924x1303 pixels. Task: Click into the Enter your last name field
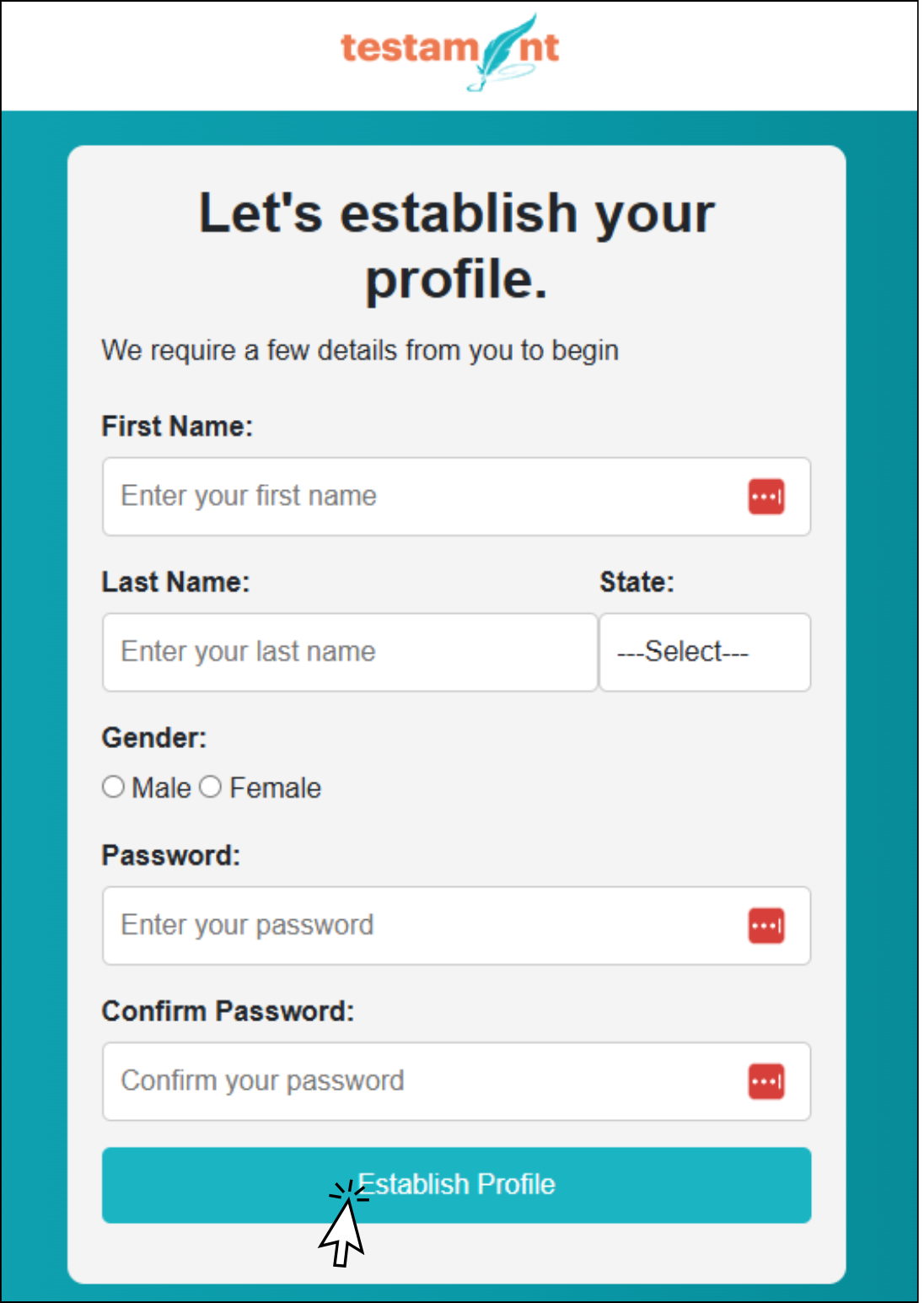pyautogui.click(x=349, y=652)
